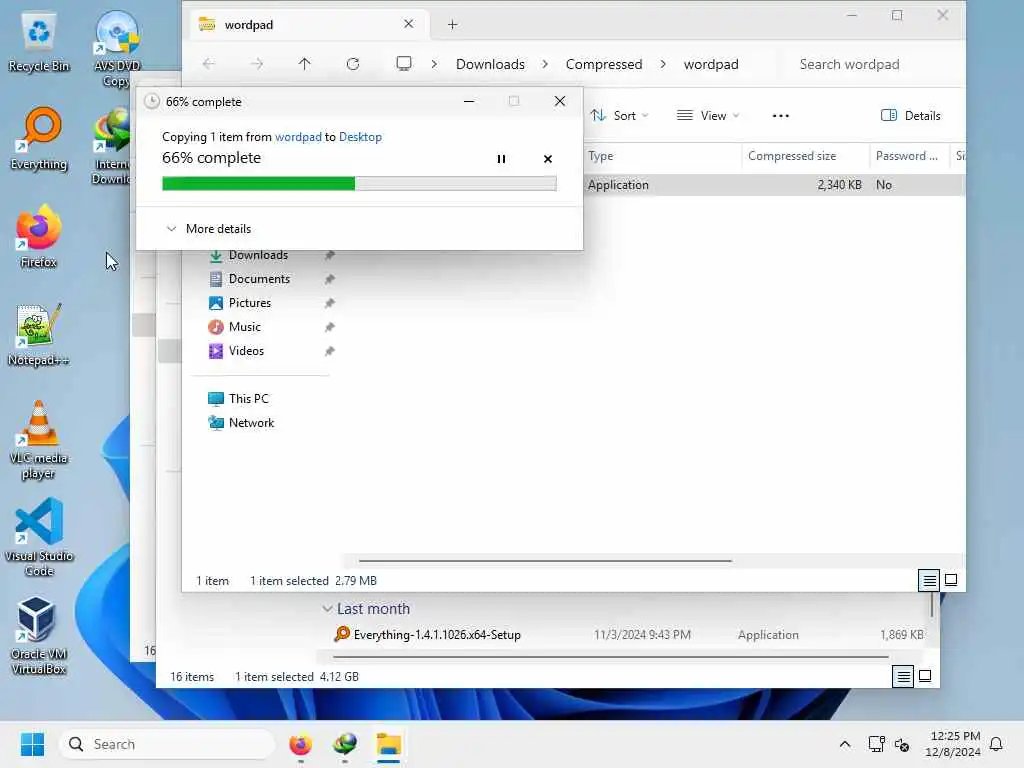This screenshot has height=768, width=1024.
Task: Switch the back Explorer window to details view
Action: (903, 677)
